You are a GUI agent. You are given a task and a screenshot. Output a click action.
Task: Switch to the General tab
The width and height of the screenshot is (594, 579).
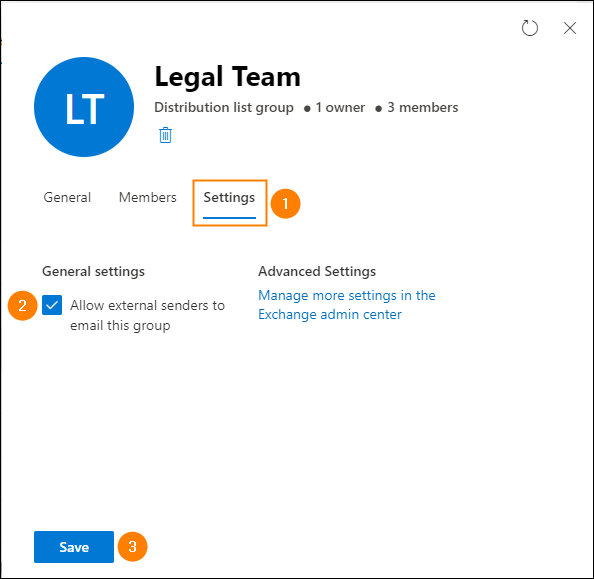click(x=67, y=197)
